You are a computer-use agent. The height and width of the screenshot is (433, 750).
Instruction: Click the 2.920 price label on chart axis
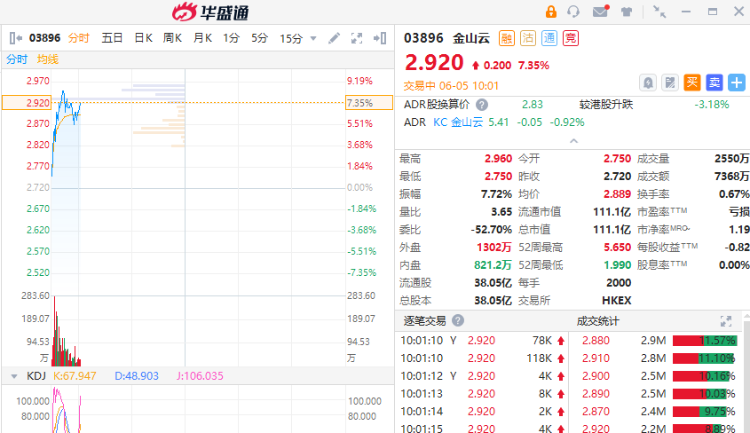(26, 103)
